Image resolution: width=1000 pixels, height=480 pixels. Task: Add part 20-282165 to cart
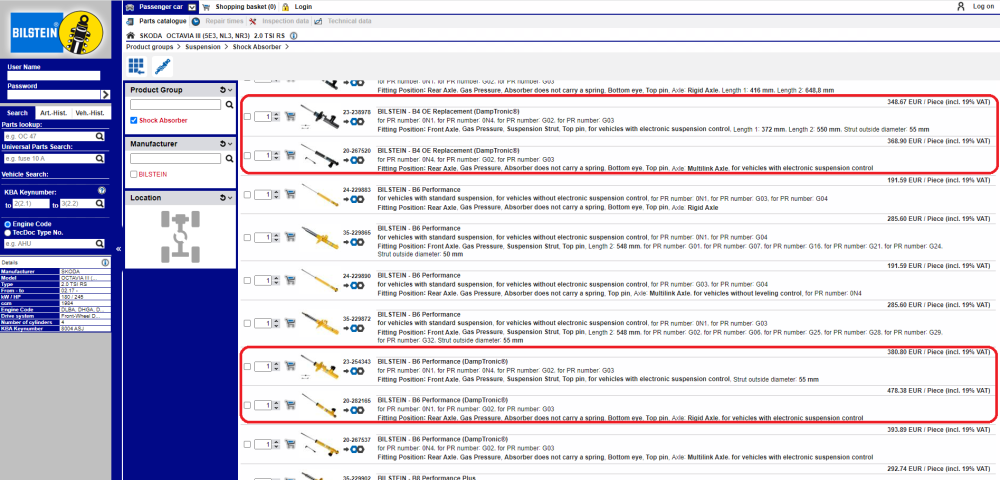[290, 405]
